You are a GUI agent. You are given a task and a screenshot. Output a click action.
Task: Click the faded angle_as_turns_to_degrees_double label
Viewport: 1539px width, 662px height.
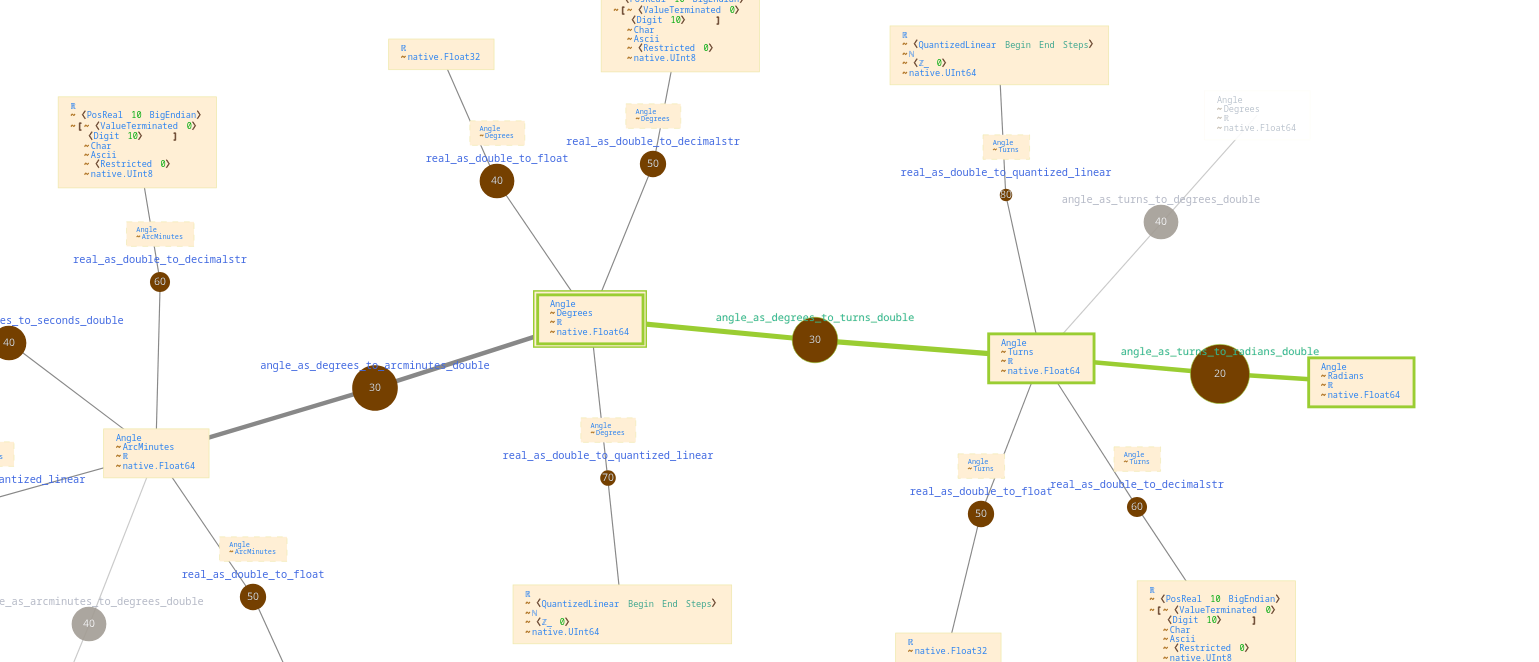(x=1160, y=200)
